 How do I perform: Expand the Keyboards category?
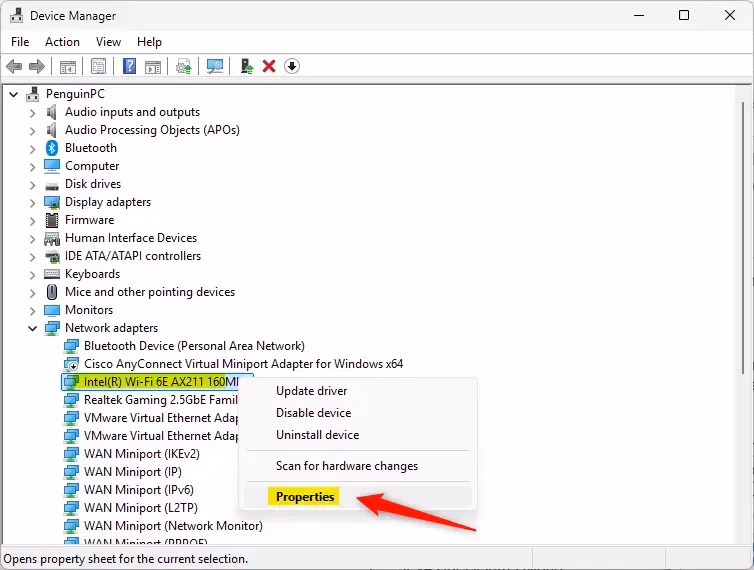pyautogui.click(x=33, y=274)
